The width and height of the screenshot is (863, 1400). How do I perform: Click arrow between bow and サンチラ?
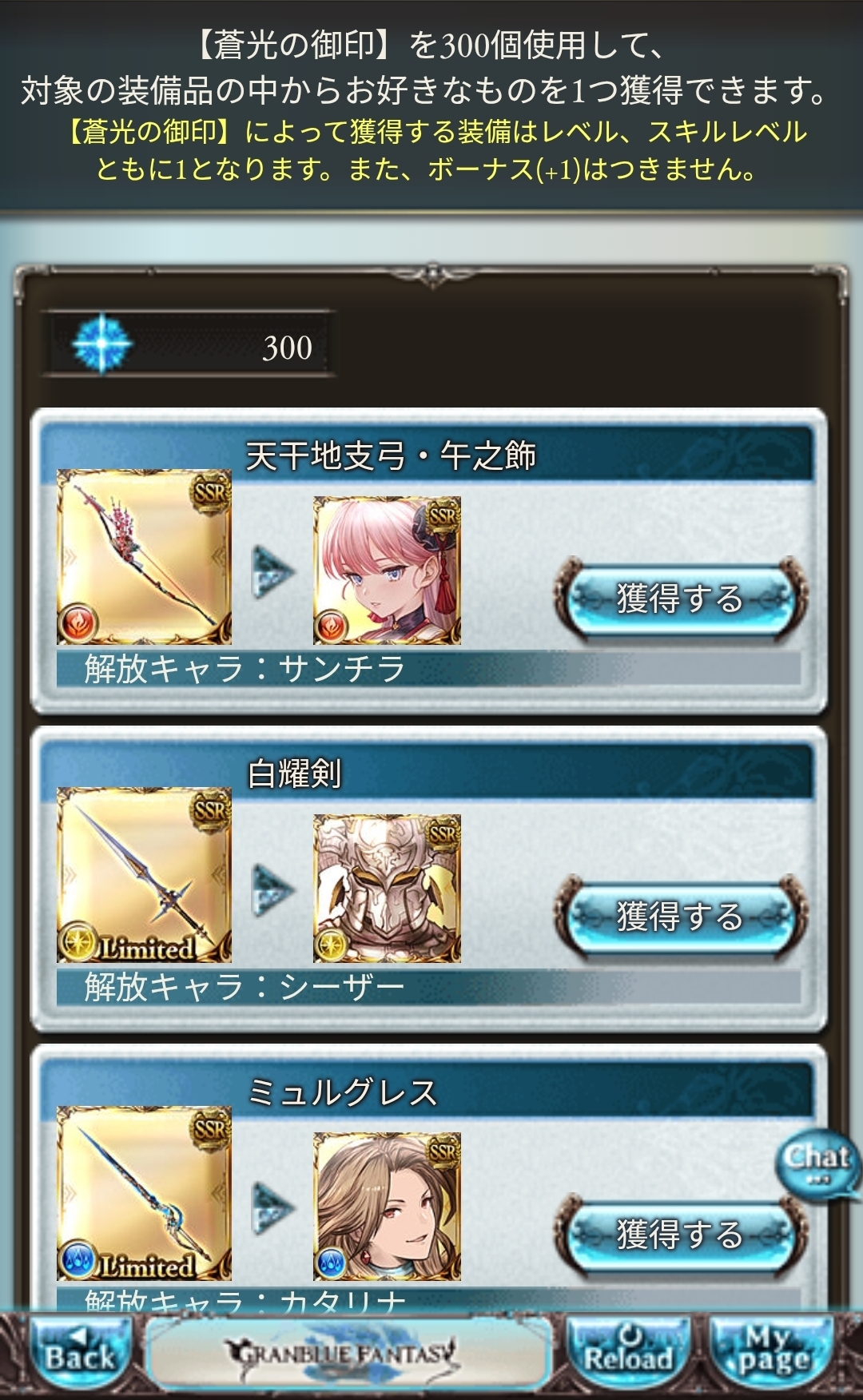click(x=272, y=571)
